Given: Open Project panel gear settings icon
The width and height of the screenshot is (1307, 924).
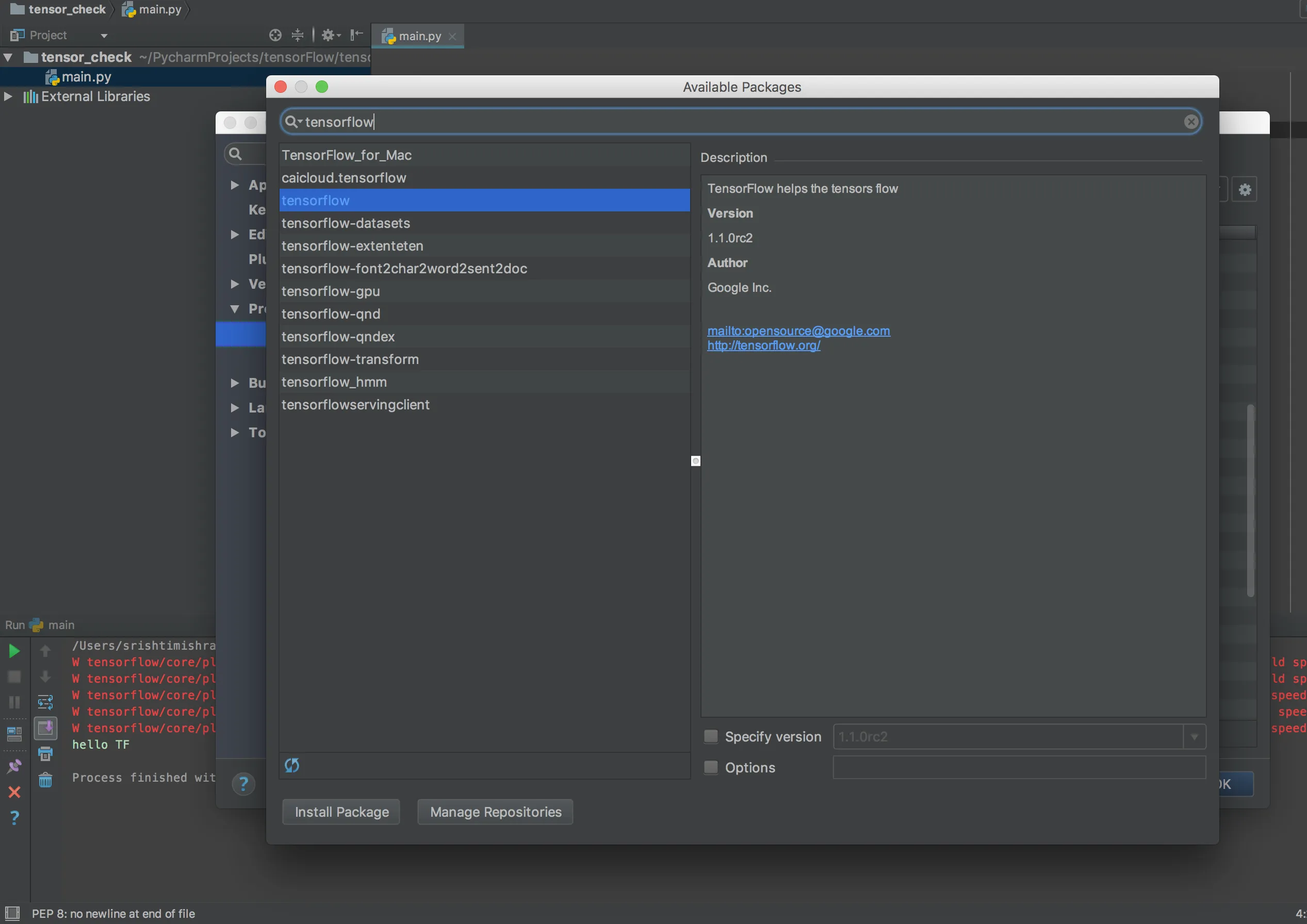Looking at the screenshot, I should [x=328, y=35].
